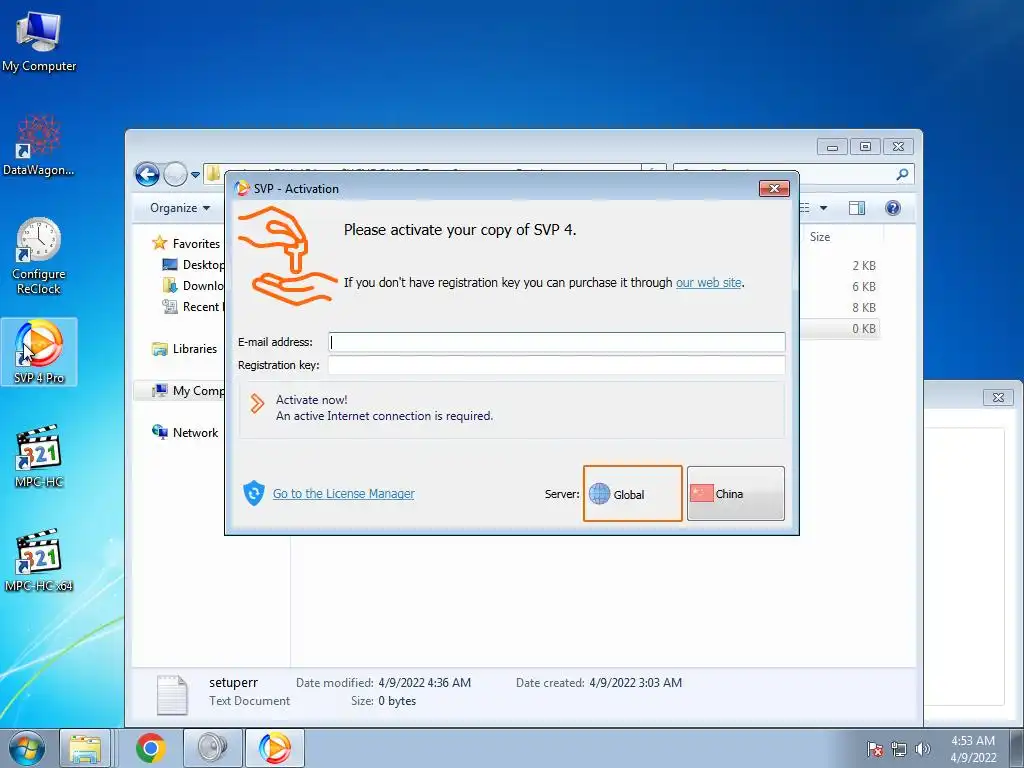This screenshot has height=768, width=1024.
Task: Open Explorer recent locations dropdown arrow
Action: click(x=195, y=175)
